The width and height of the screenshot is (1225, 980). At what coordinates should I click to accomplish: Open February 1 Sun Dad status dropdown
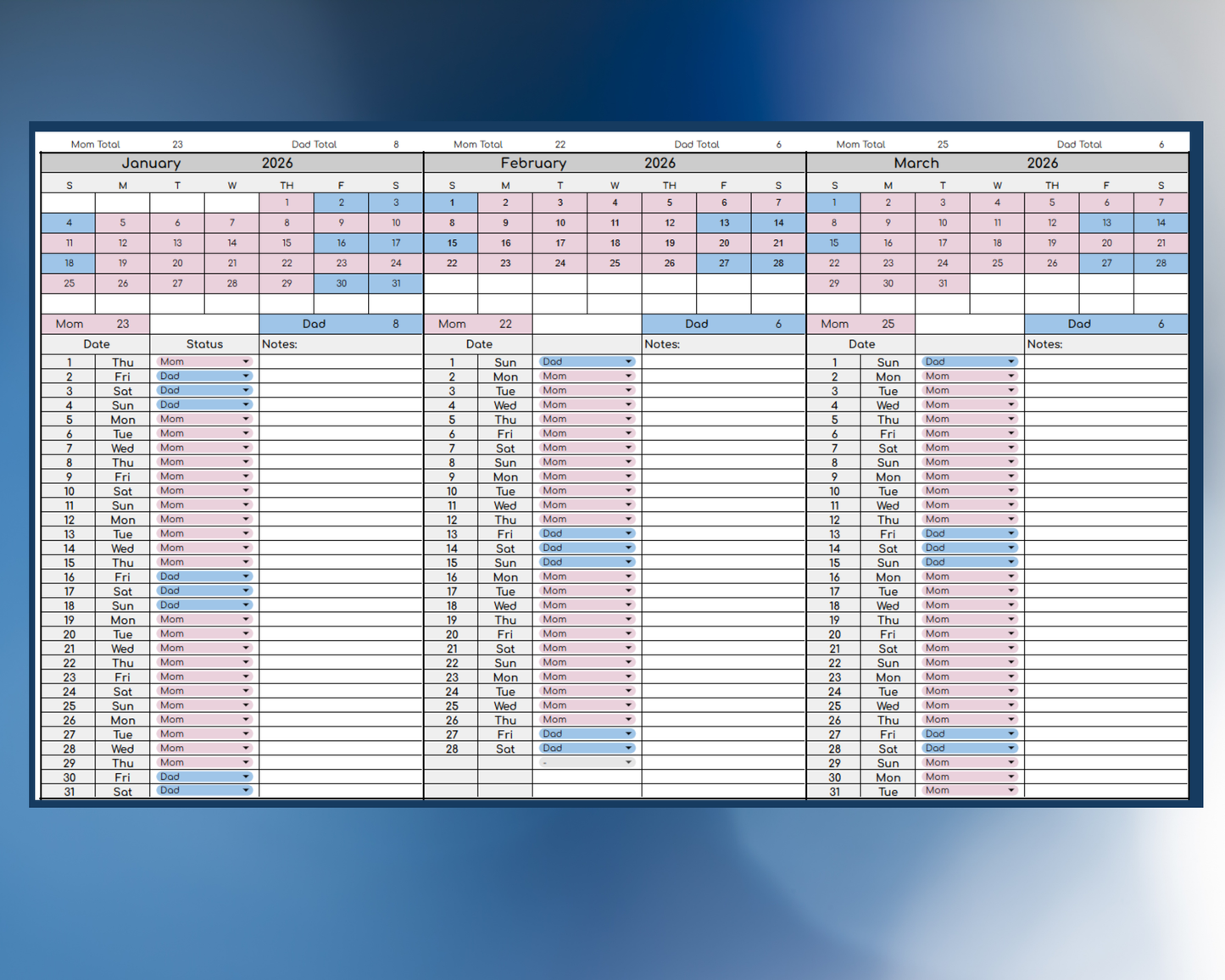587,362
